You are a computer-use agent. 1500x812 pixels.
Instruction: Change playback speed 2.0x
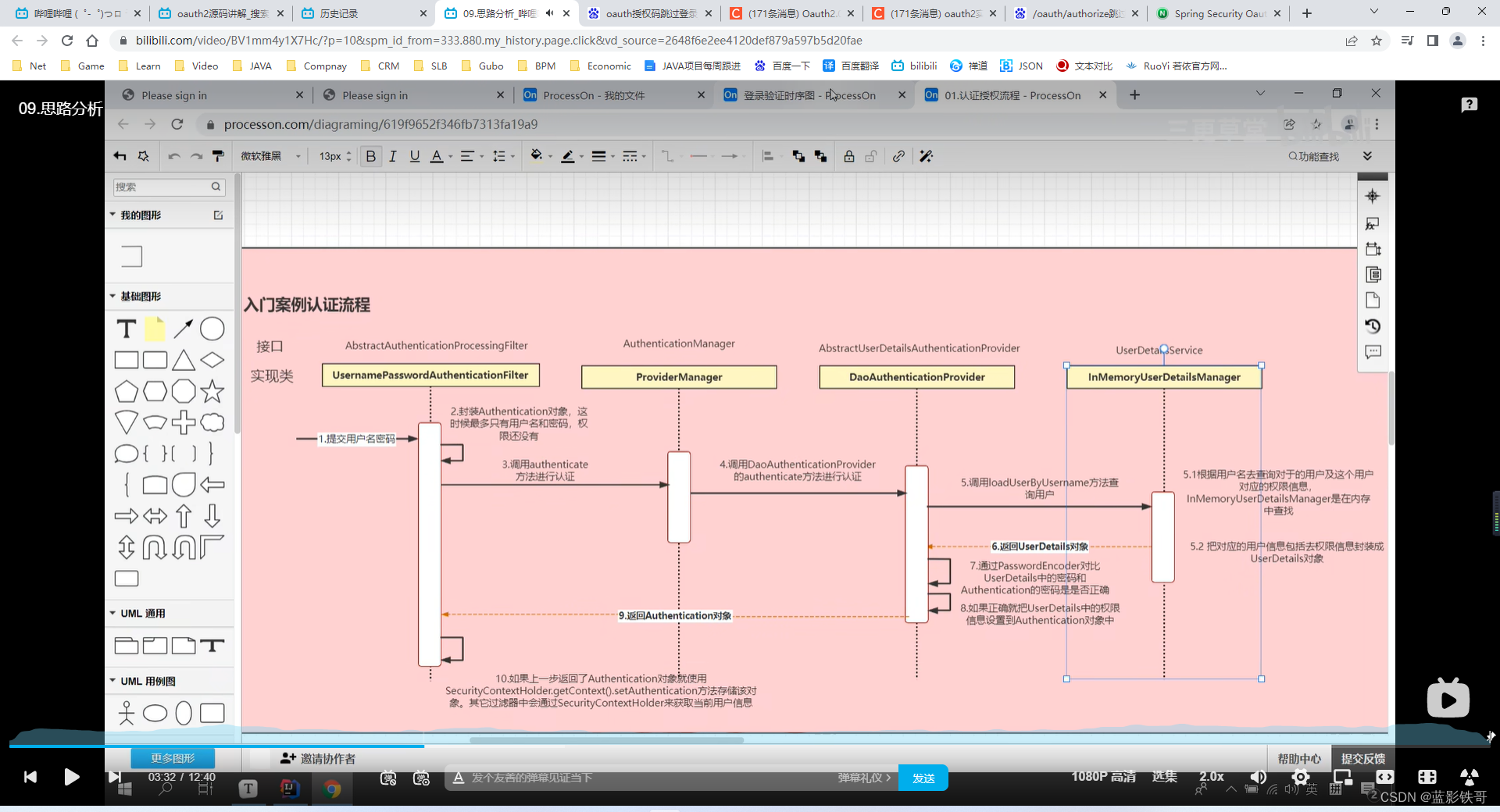[1212, 776]
